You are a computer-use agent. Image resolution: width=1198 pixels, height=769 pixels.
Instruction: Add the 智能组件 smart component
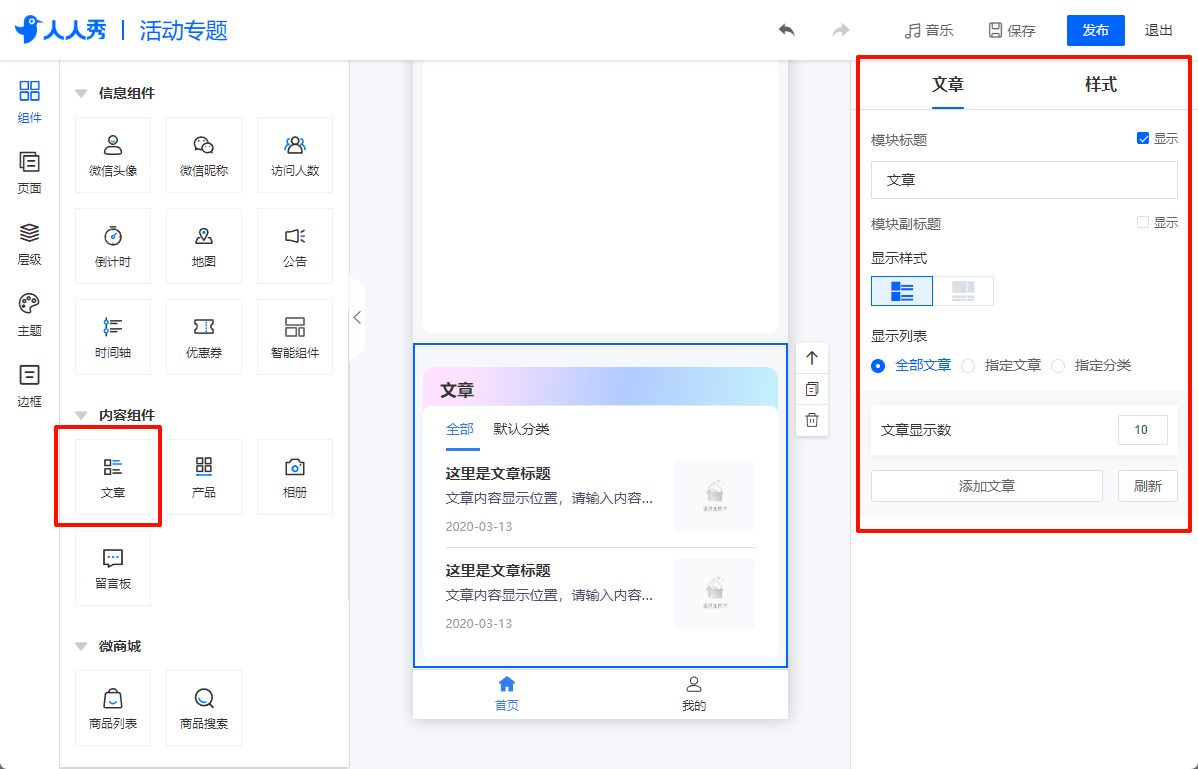point(295,337)
